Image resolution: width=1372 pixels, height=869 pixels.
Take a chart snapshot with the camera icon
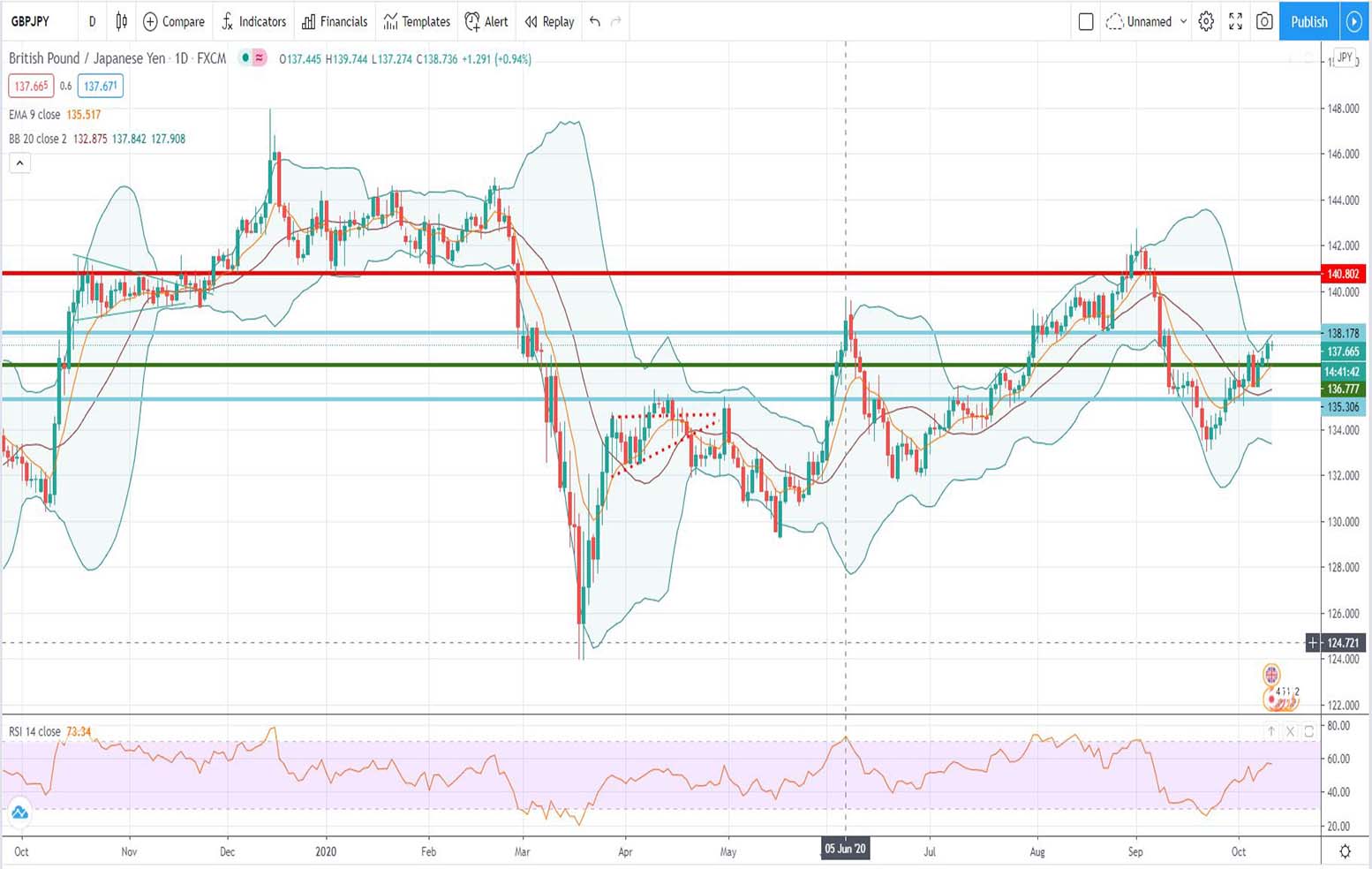[1263, 21]
